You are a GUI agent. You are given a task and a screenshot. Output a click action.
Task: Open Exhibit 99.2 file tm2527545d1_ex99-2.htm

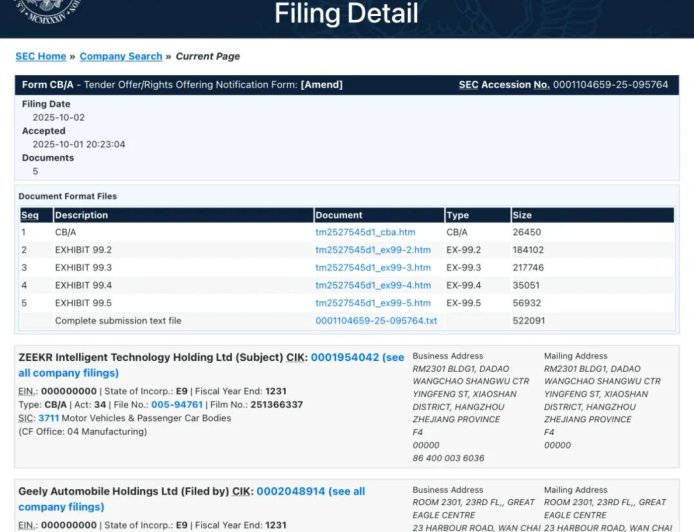[373, 250]
